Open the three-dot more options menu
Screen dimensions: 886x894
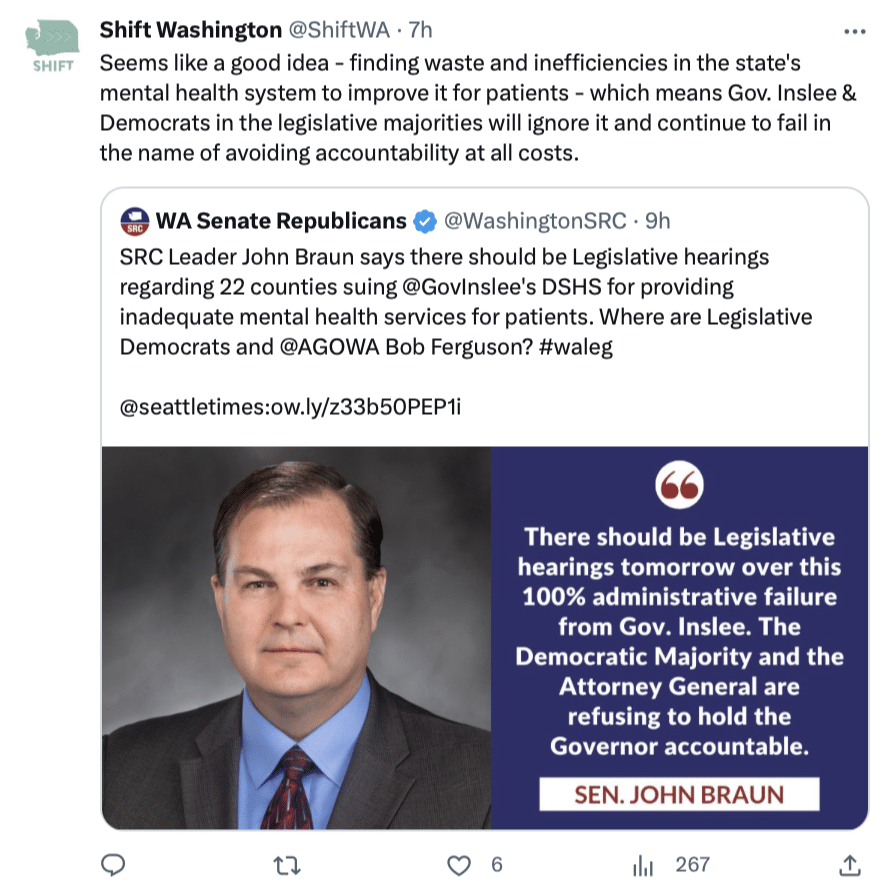click(x=854, y=31)
